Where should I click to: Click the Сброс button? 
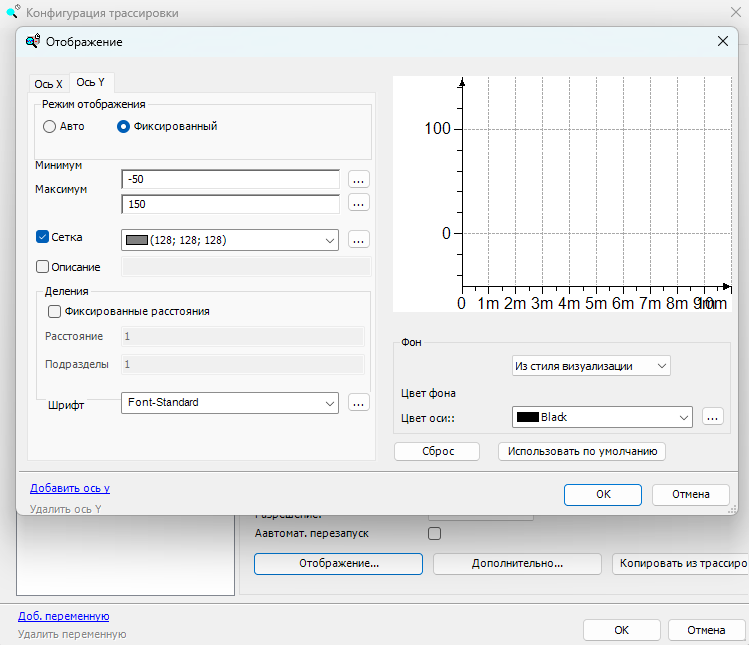438,451
